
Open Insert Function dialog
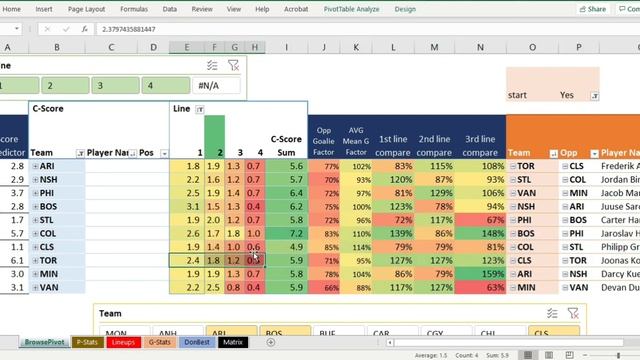(84, 29)
